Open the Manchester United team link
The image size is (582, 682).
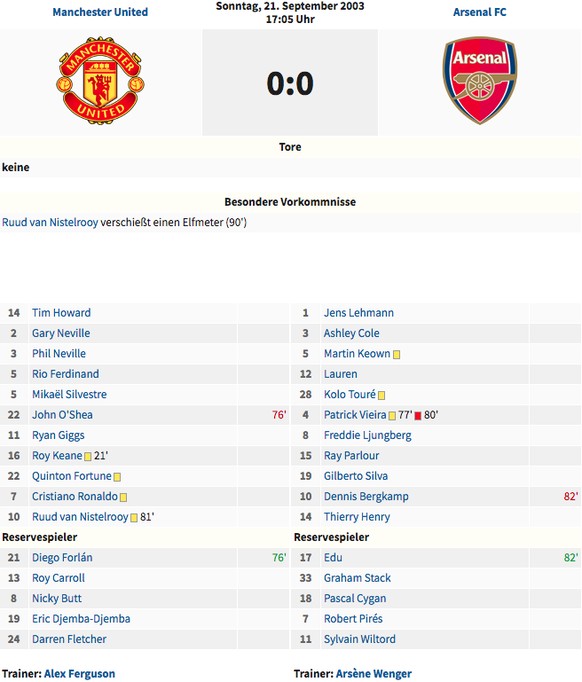tap(100, 12)
